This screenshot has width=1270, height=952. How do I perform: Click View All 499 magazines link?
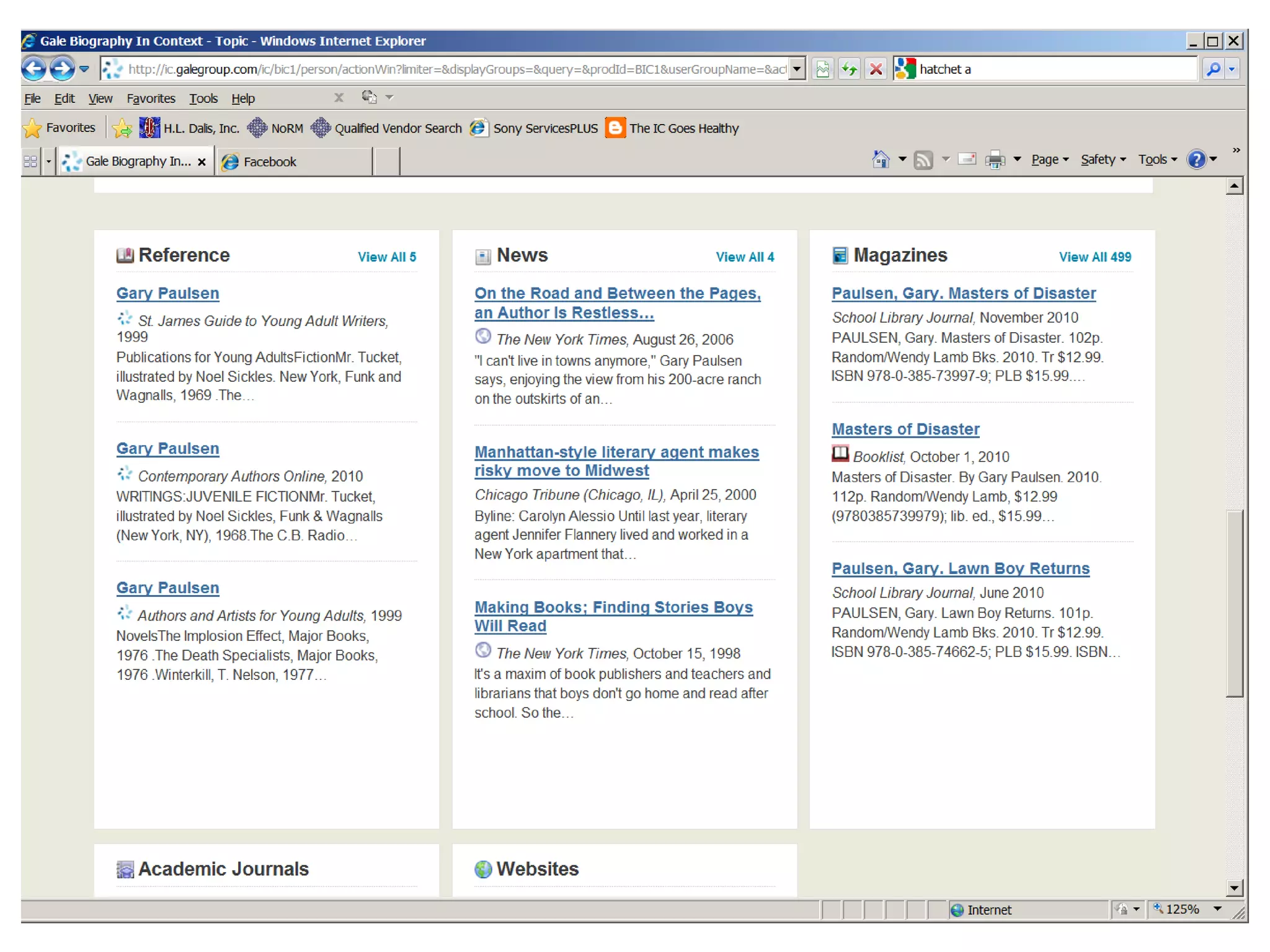pos(1095,257)
